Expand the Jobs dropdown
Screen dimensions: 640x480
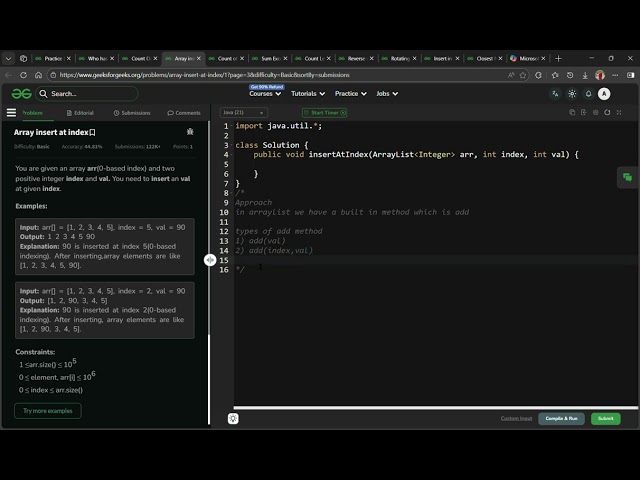387,94
